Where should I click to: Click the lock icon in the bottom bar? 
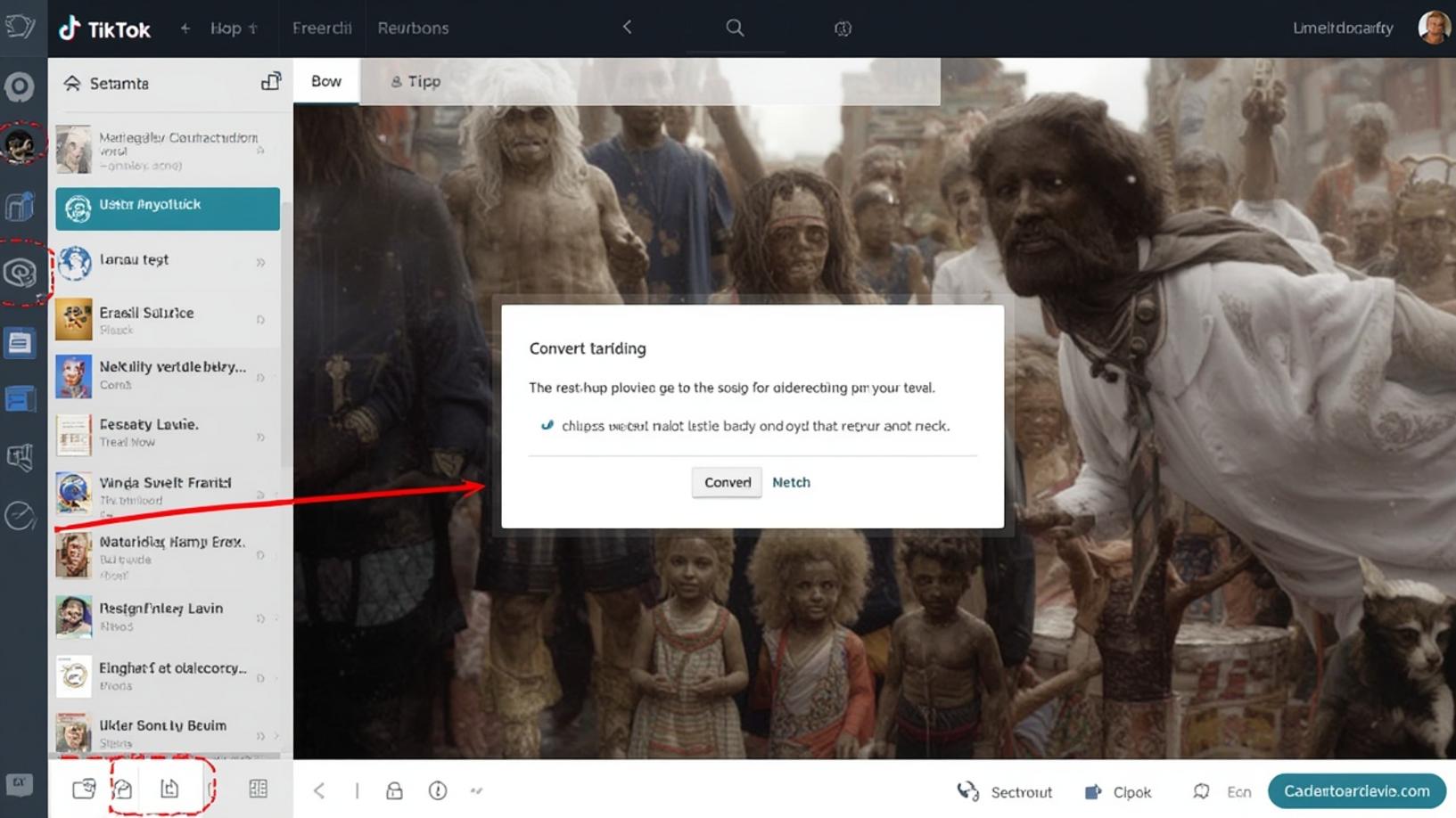pos(393,789)
